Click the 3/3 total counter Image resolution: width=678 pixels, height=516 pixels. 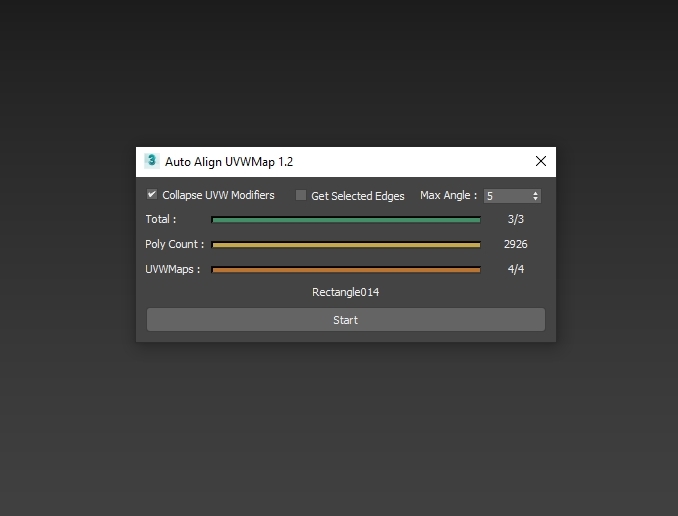point(515,219)
